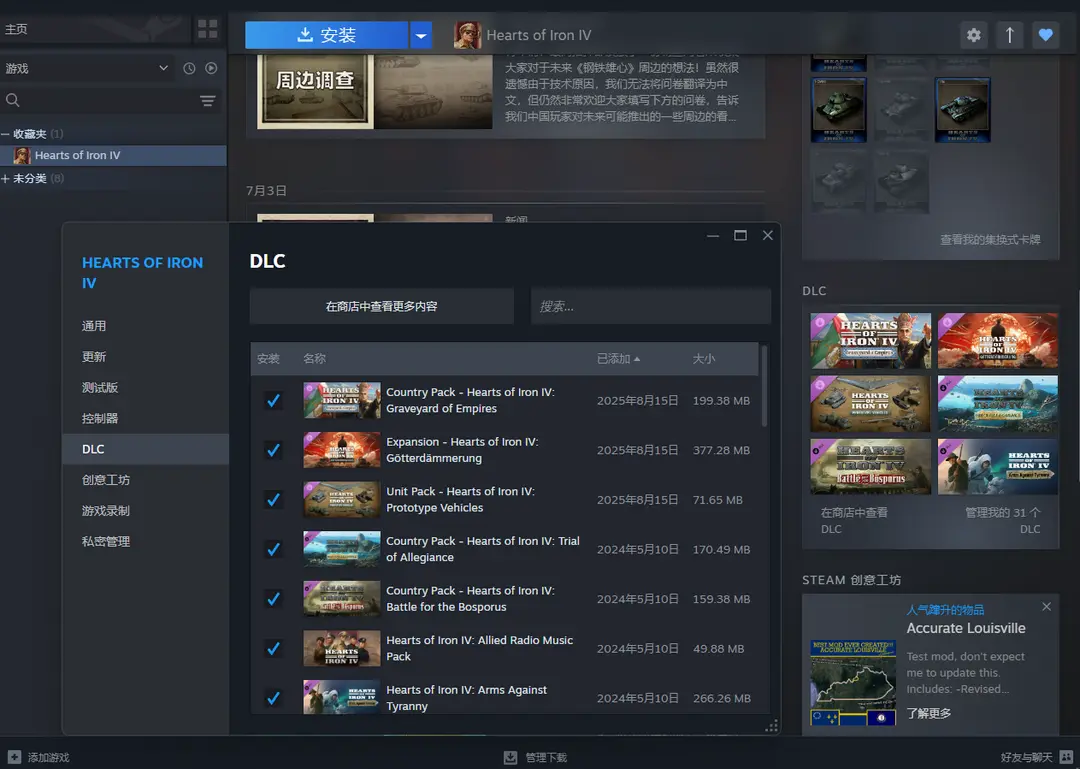Click the ready-to-play filter icon
Viewport: 1080px width, 769px height.
click(x=211, y=68)
